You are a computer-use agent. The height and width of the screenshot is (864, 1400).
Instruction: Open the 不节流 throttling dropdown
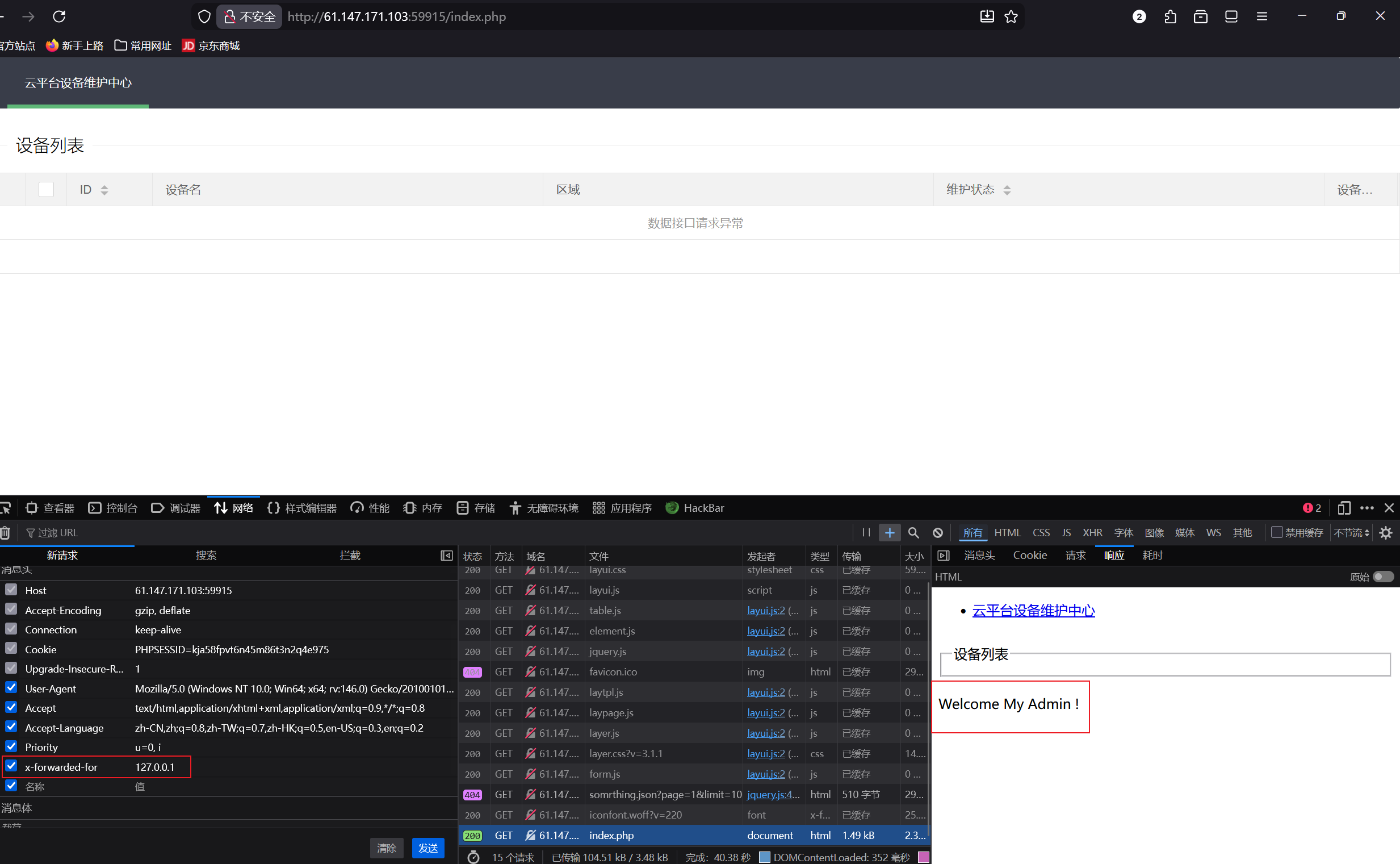(x=1351, y=533)
